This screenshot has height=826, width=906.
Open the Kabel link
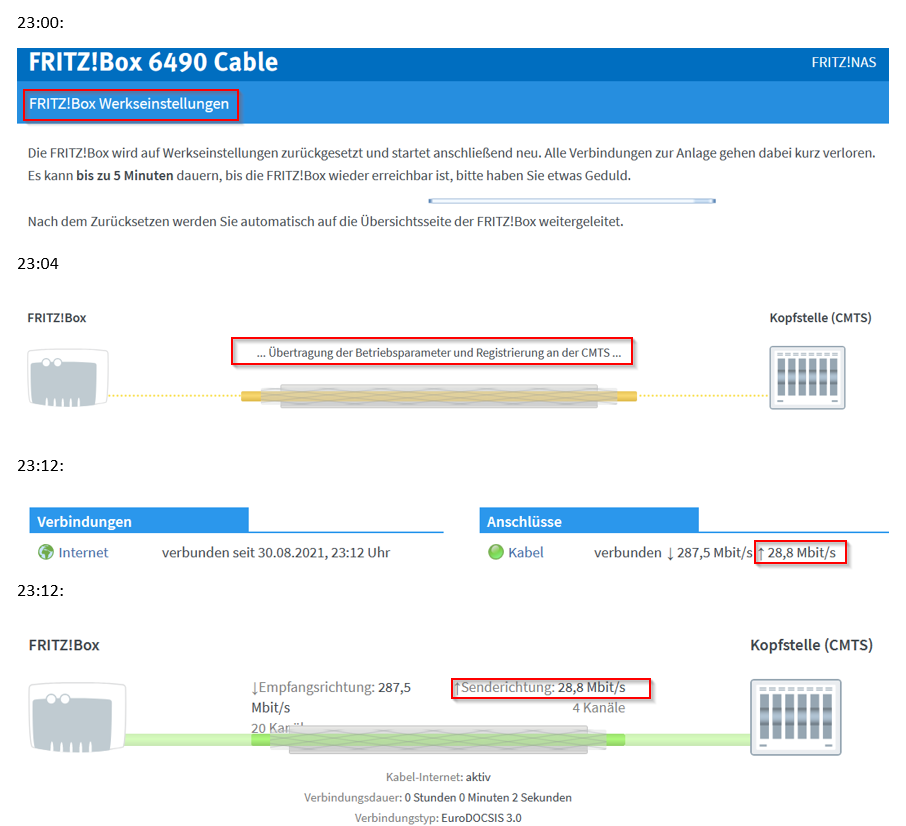(x=526, y=553)
